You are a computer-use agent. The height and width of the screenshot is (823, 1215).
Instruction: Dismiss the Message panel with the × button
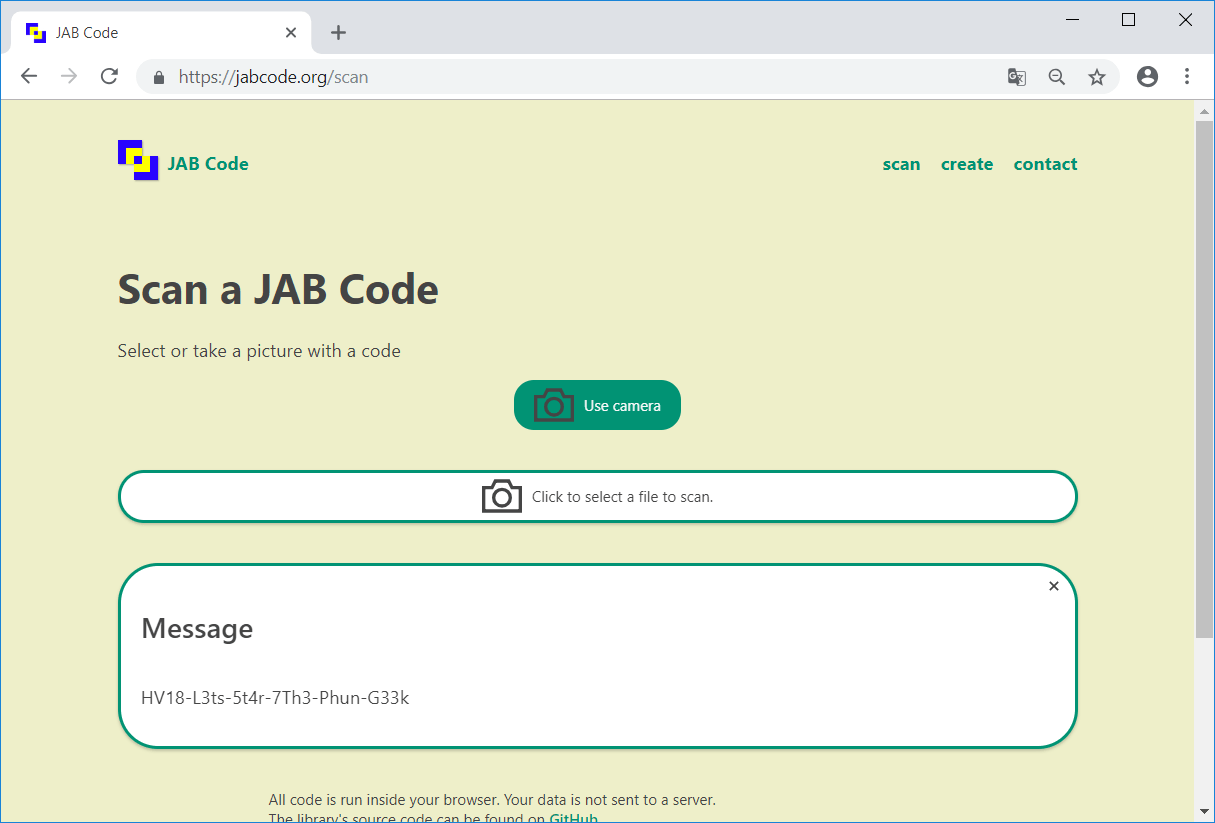click(x=1053, y=586)
